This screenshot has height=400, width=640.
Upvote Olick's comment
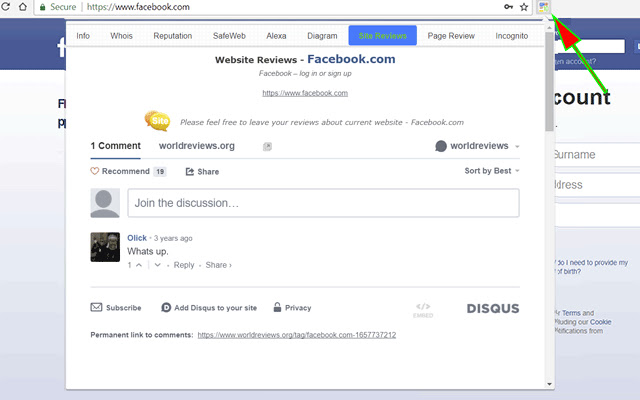click(x=139, y=265)
